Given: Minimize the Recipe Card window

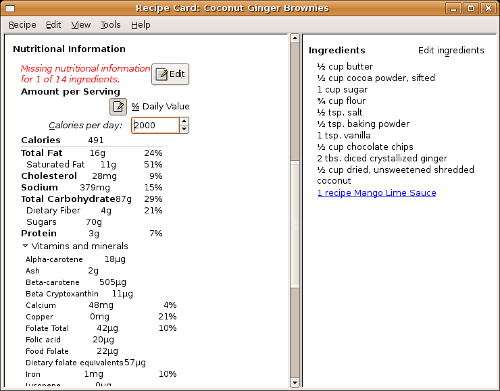Looking at the screenshot, I should (x=453, y=8).
